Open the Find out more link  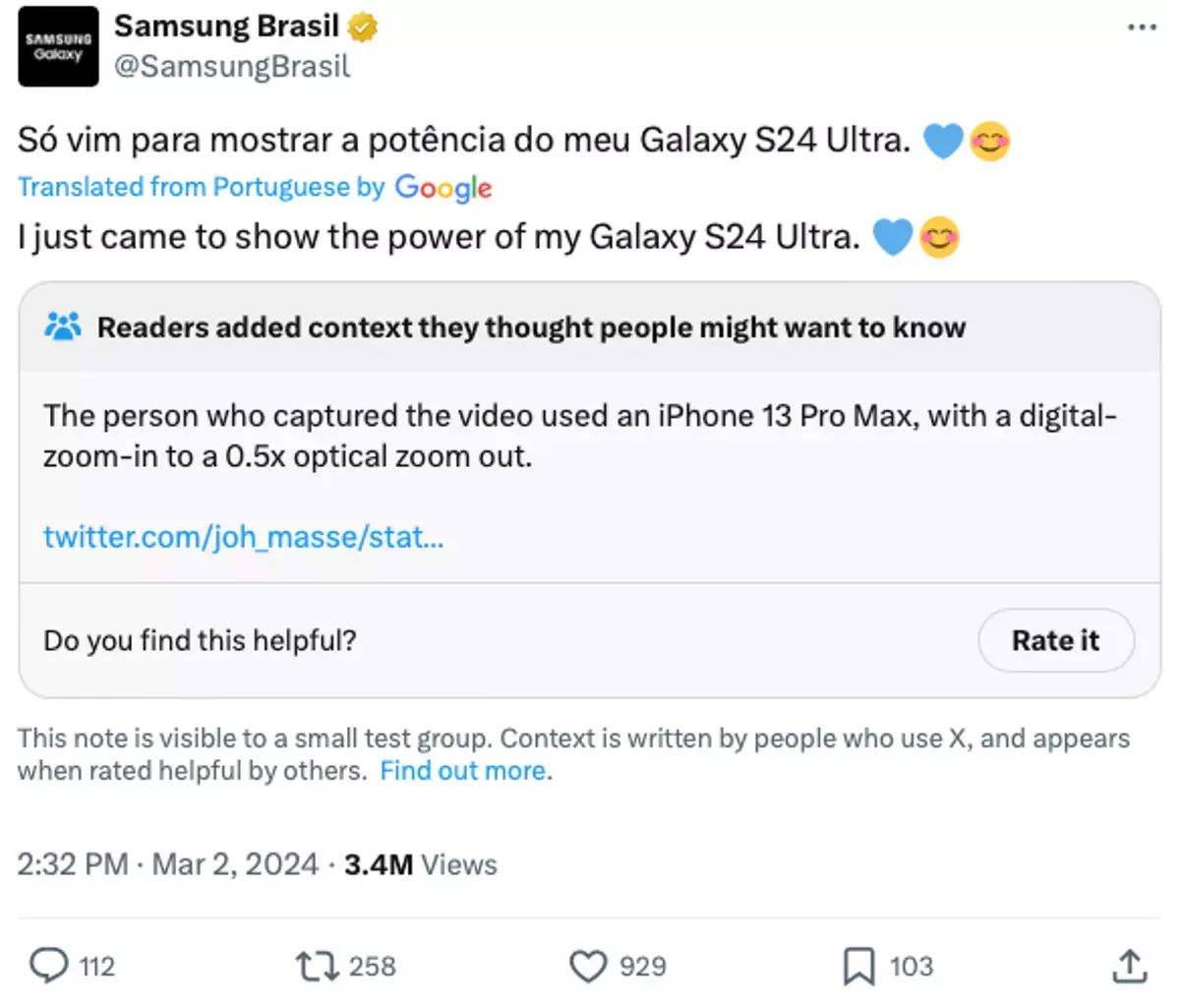tap(462, 770)
